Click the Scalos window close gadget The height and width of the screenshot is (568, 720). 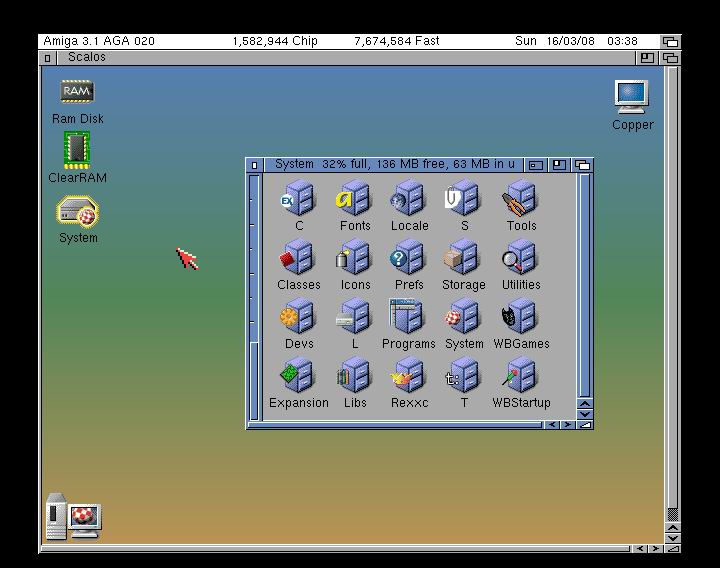(x=47, y=58)
